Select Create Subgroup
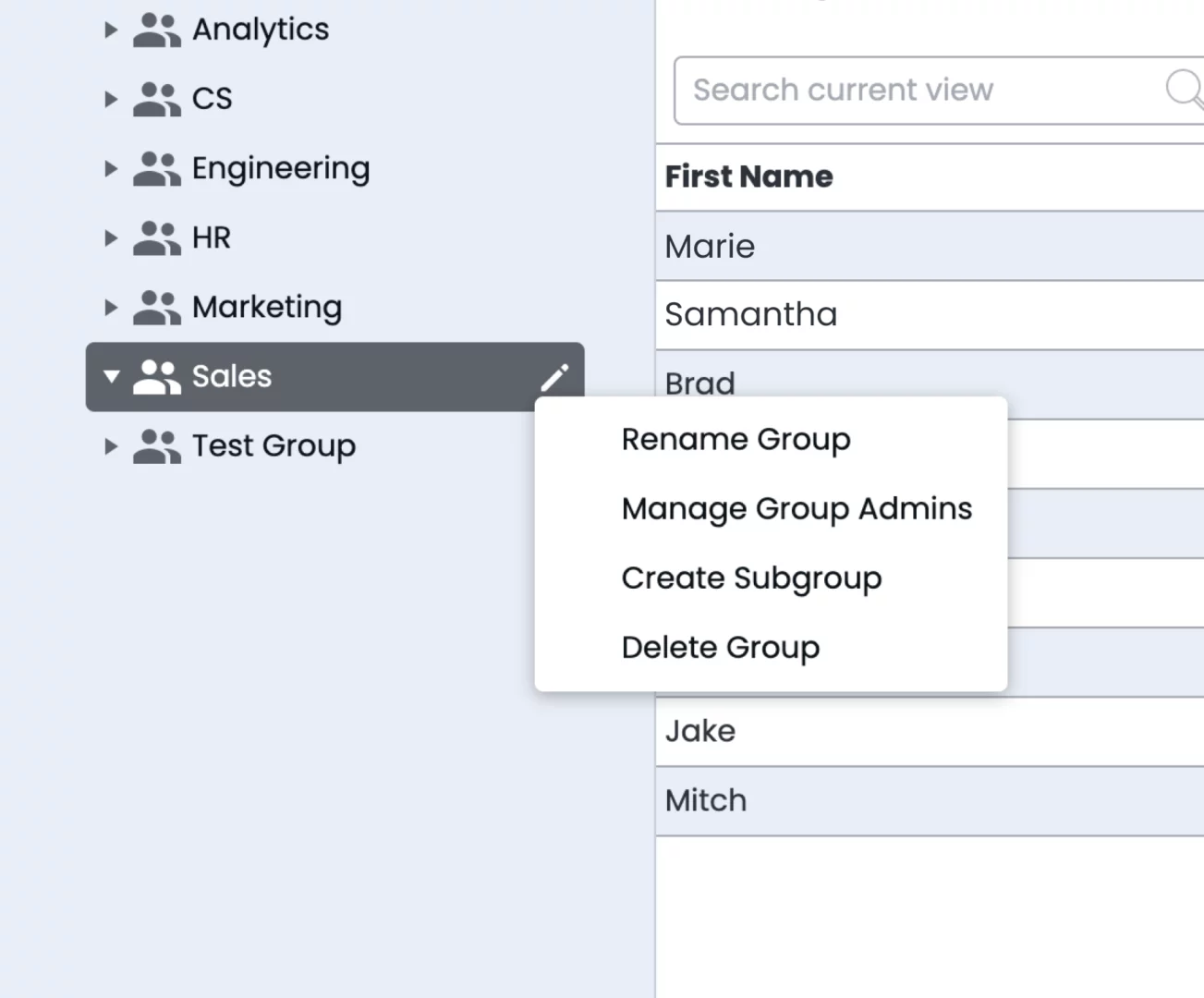Viewport: 1204px width, 998px height. [751, 578]
